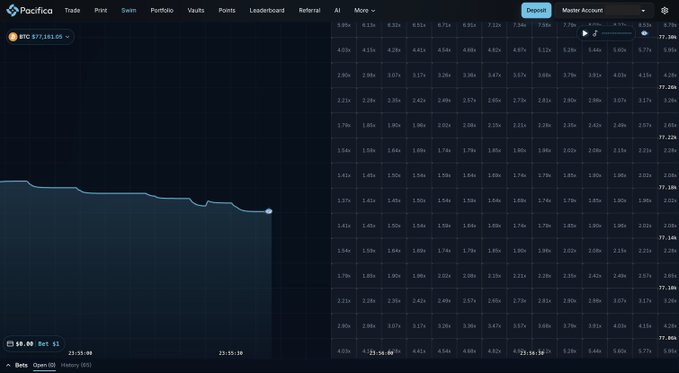
Task: Expand the More menu
Action: pos(364,10)
